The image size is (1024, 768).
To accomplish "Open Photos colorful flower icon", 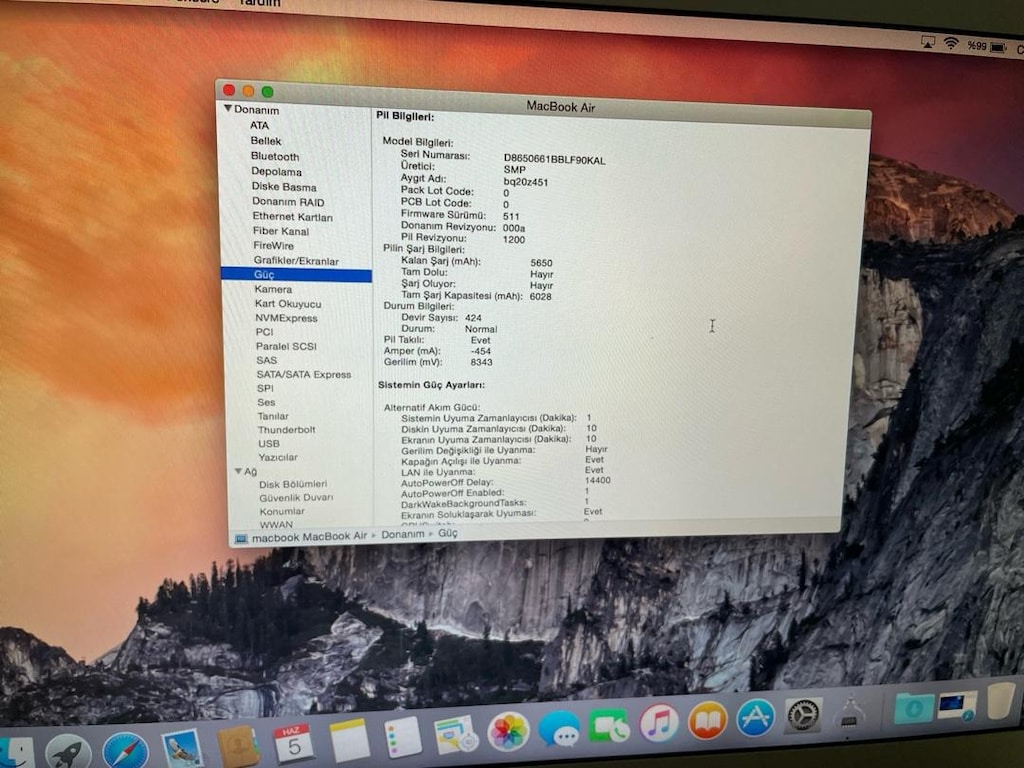I will [509, 731].
